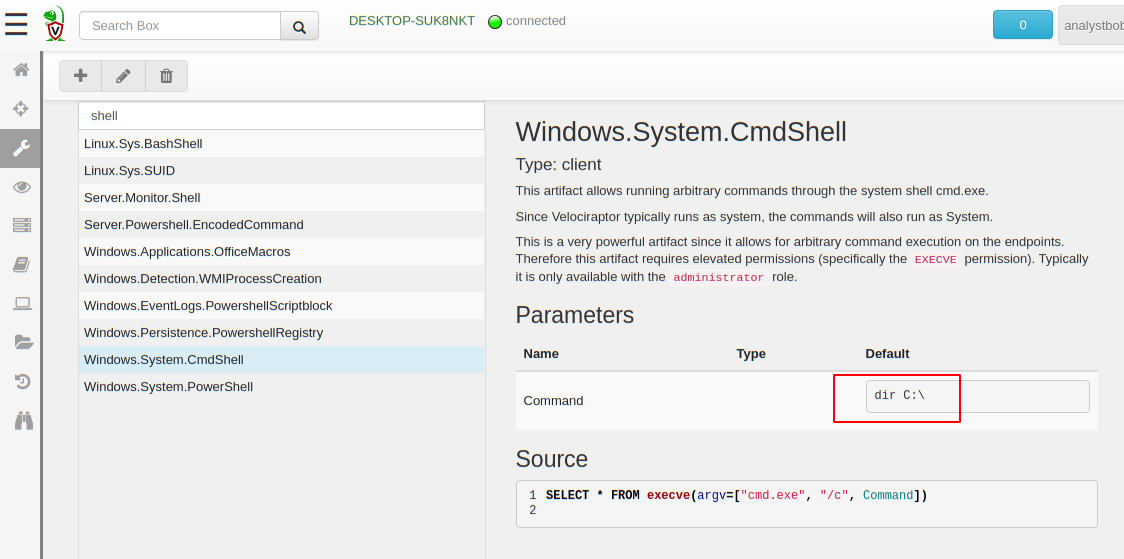Edit artifact using the pencil button
1124x559 pixels.
[x=123, y=76]
